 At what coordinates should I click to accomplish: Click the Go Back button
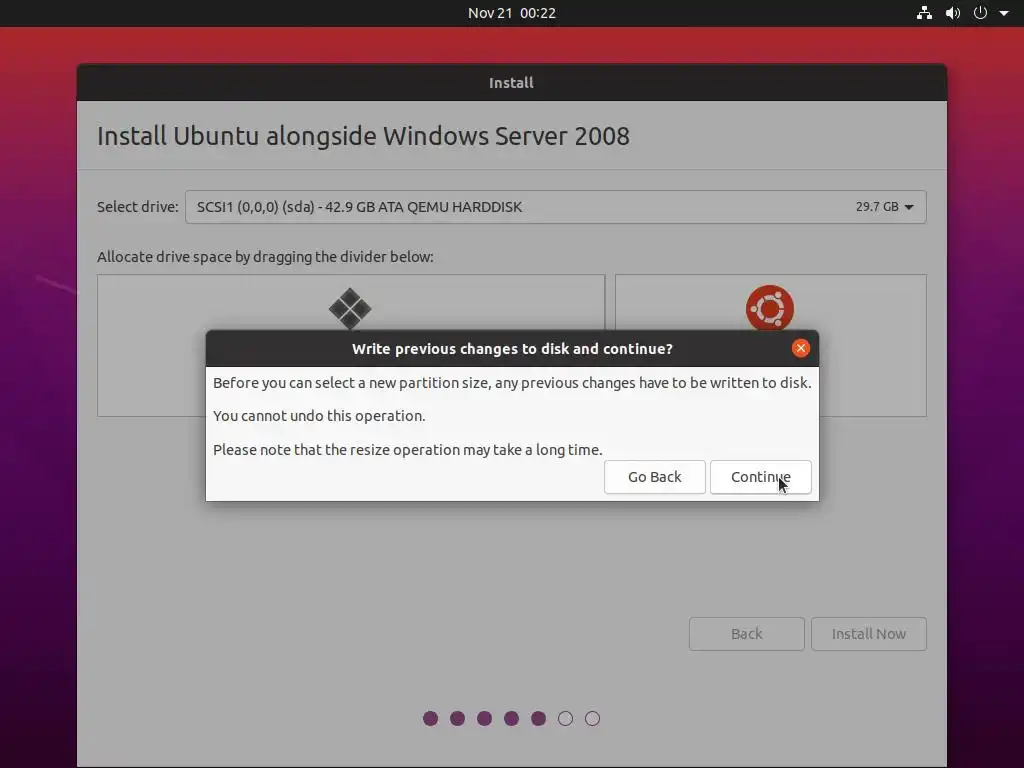pos(654,477)
